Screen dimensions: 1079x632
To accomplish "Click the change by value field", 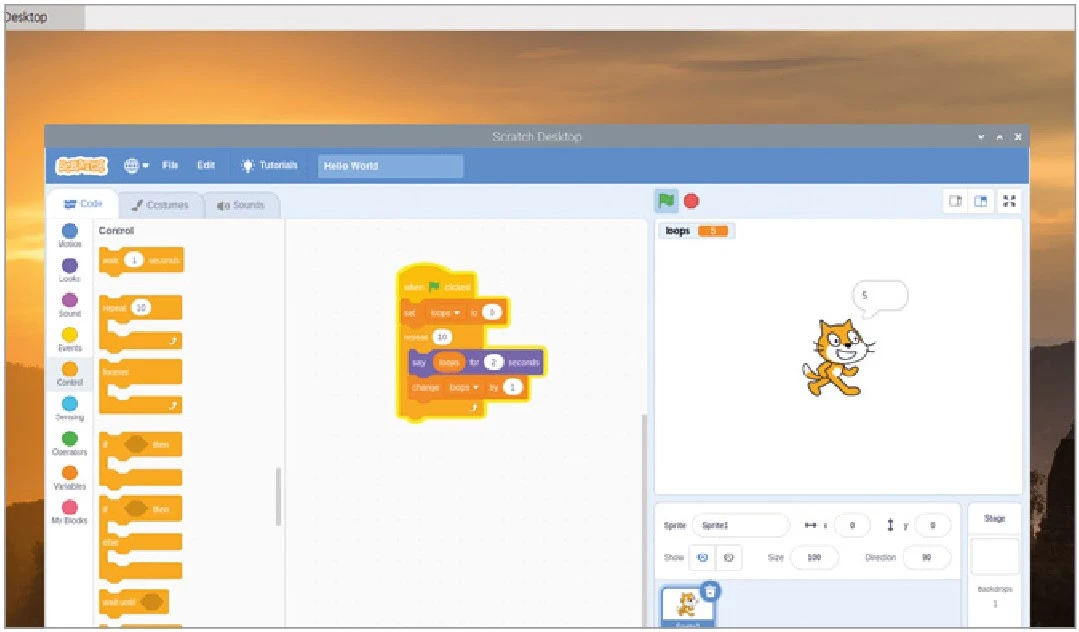I will tap(512, 388).
